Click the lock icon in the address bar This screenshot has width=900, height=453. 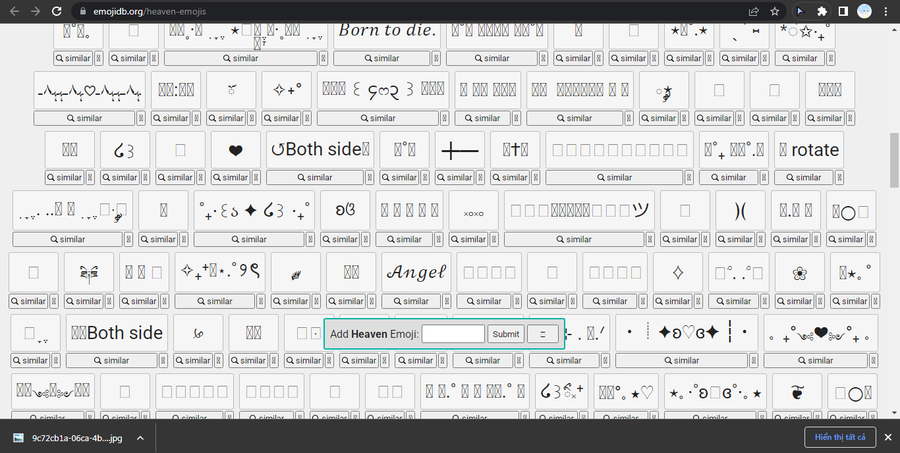coord(83,11)
